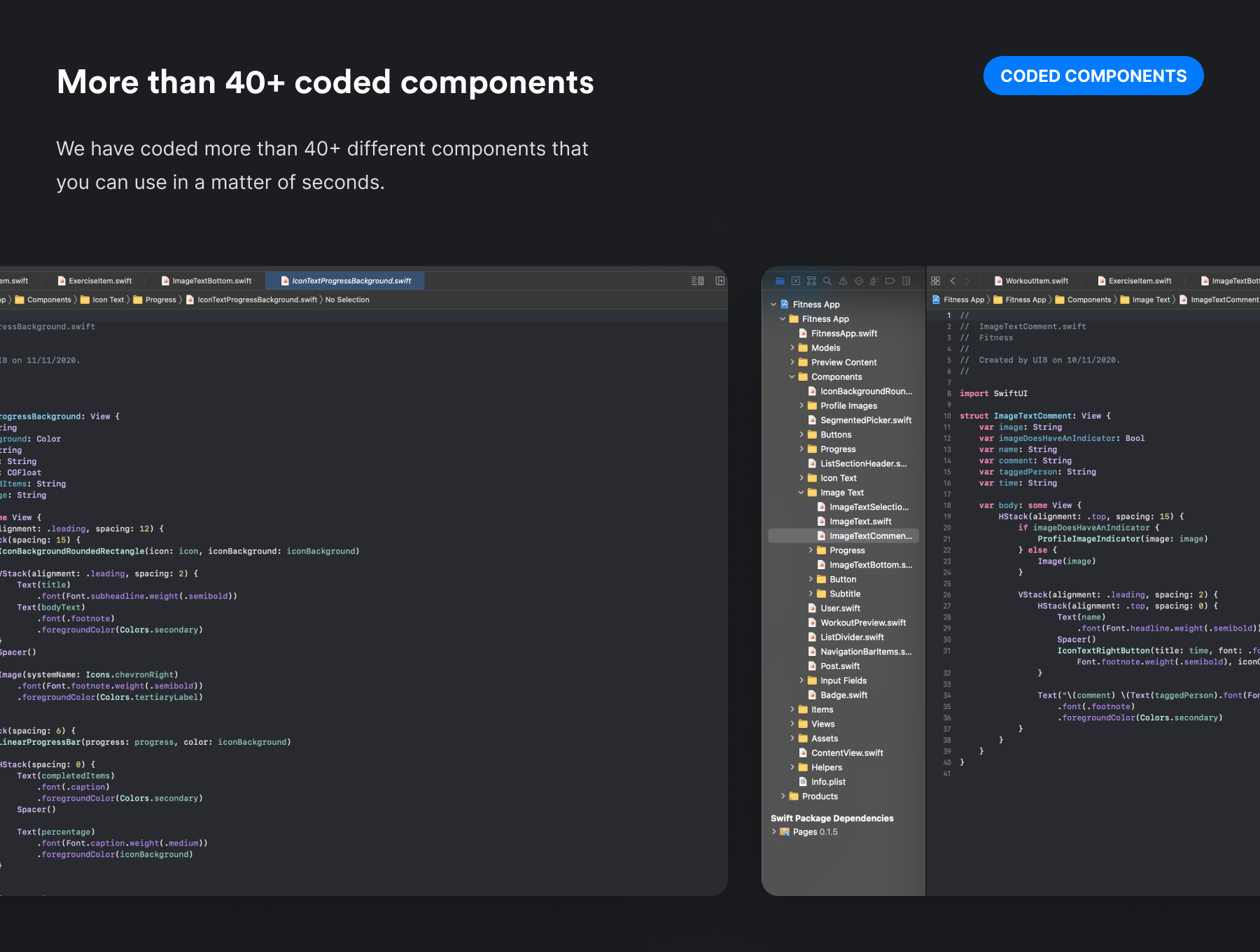This screenshot has width=1260, height=952.
Task: Click the related items grid icon
Action: [935, 281]
